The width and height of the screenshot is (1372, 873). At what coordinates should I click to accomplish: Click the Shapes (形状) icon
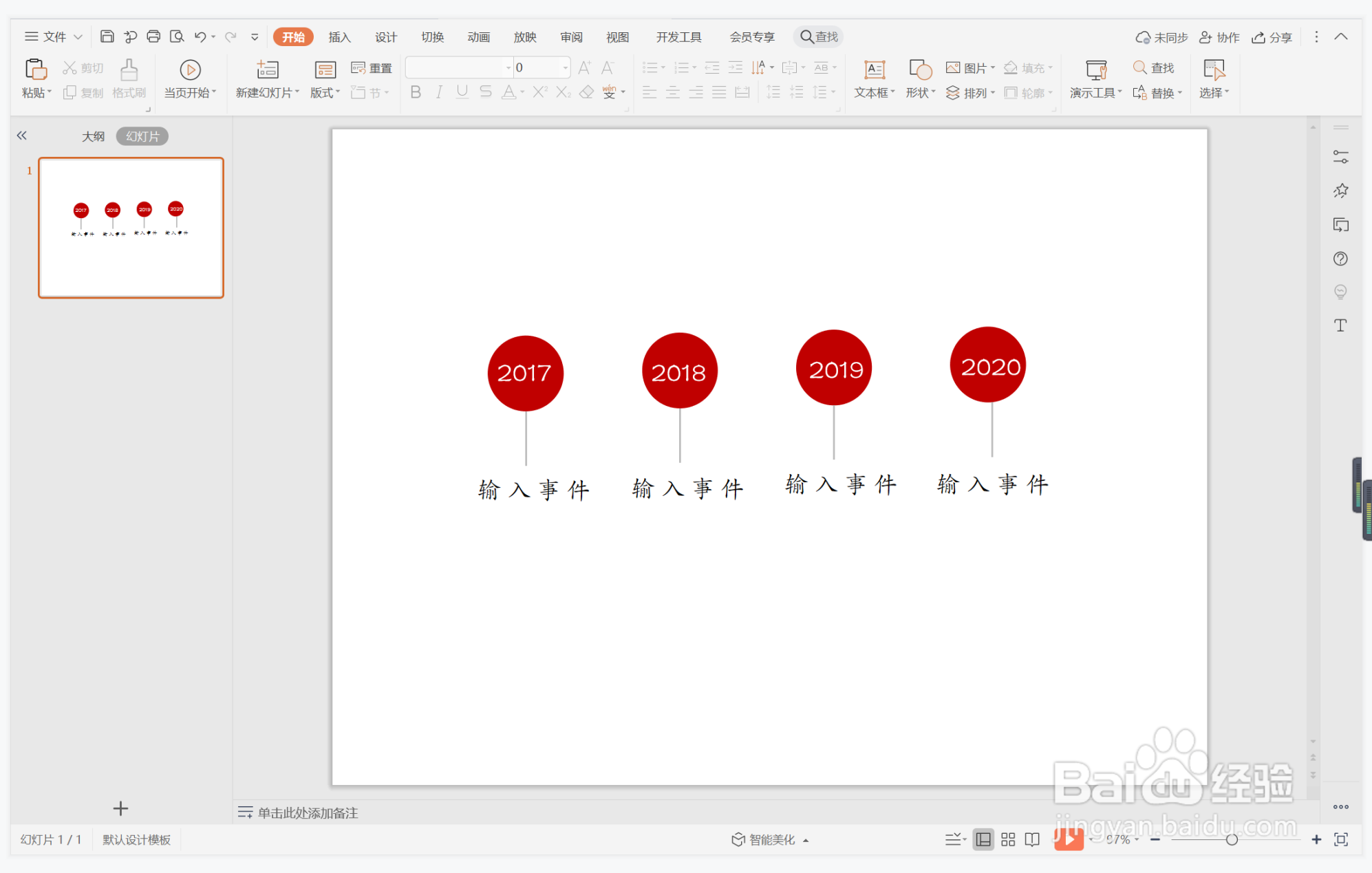(920, 70)
